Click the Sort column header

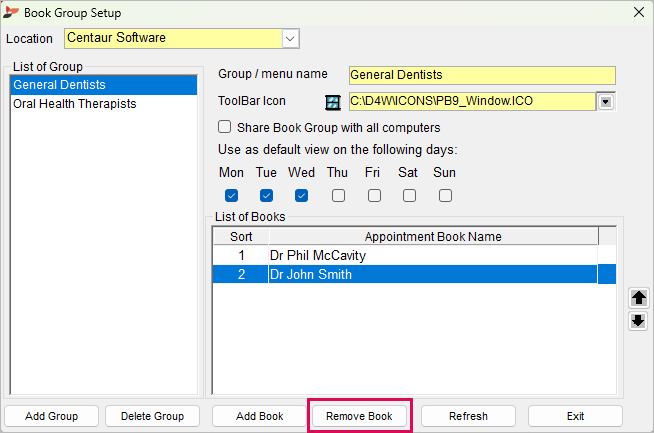(241, 237)
